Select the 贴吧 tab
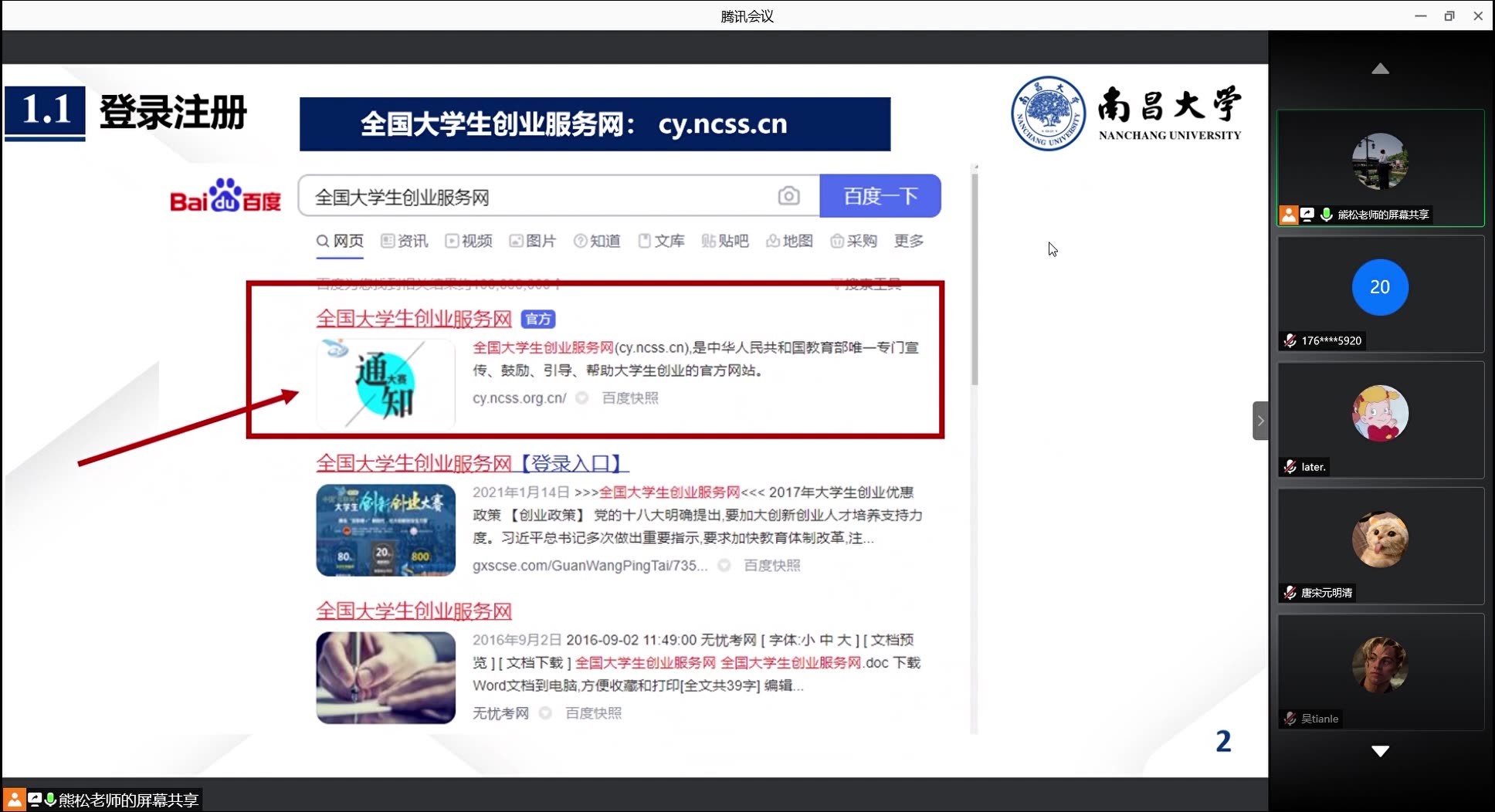Viewport: 1495px width, 812px height. tap(726, 242)
